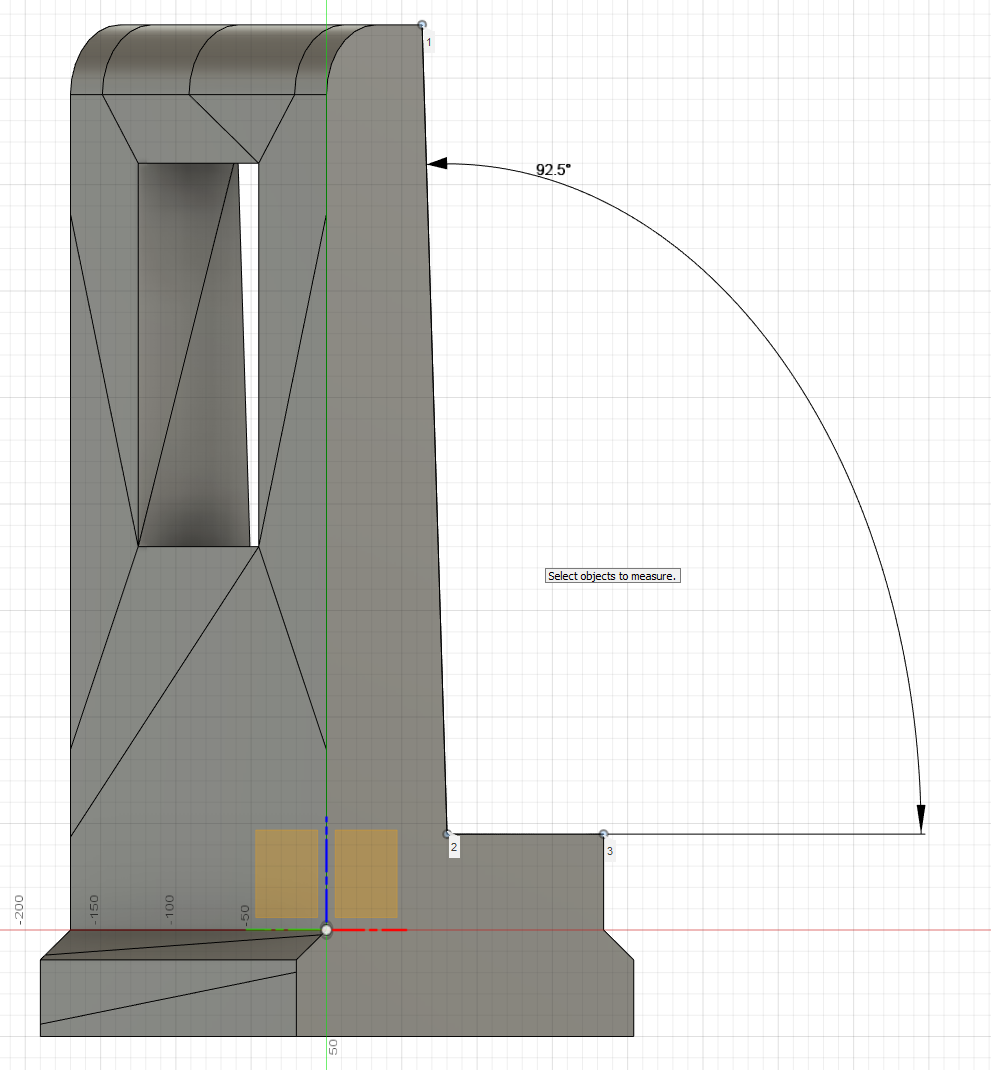Viewport: 991px width, 1070px height.
Task: Toggle selection of the left orange sketch profile
Action: [x=288, y=875]
